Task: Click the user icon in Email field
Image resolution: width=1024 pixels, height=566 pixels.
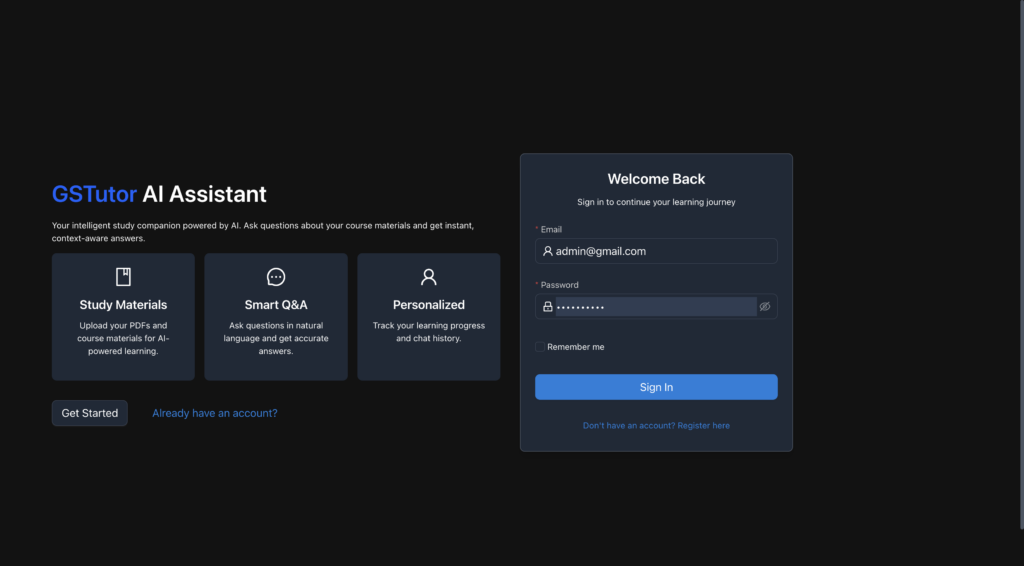Action: point(547,251)
